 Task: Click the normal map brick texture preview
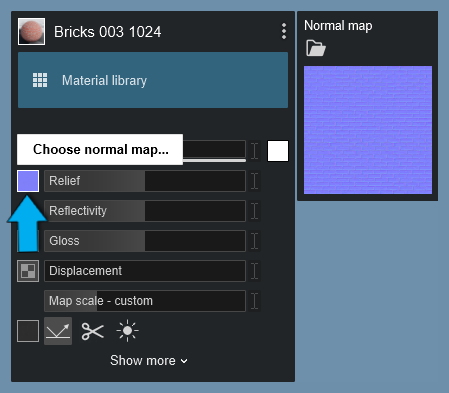pyautogui.click(x=368, y=130)
